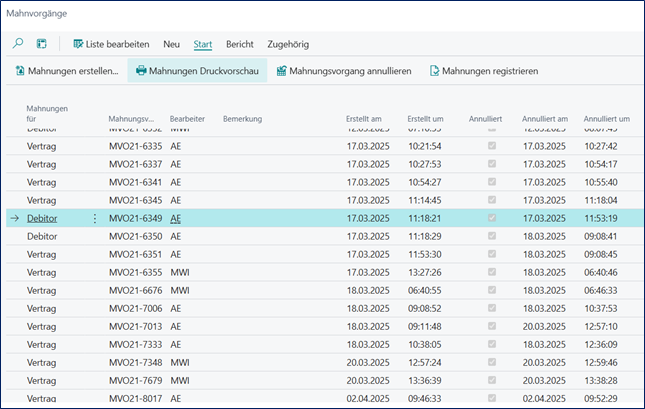Toggle Annulliert checkbox for MVO21-7679
The width and height of the screenshot is (645, 409).
[x=492, y=380]
